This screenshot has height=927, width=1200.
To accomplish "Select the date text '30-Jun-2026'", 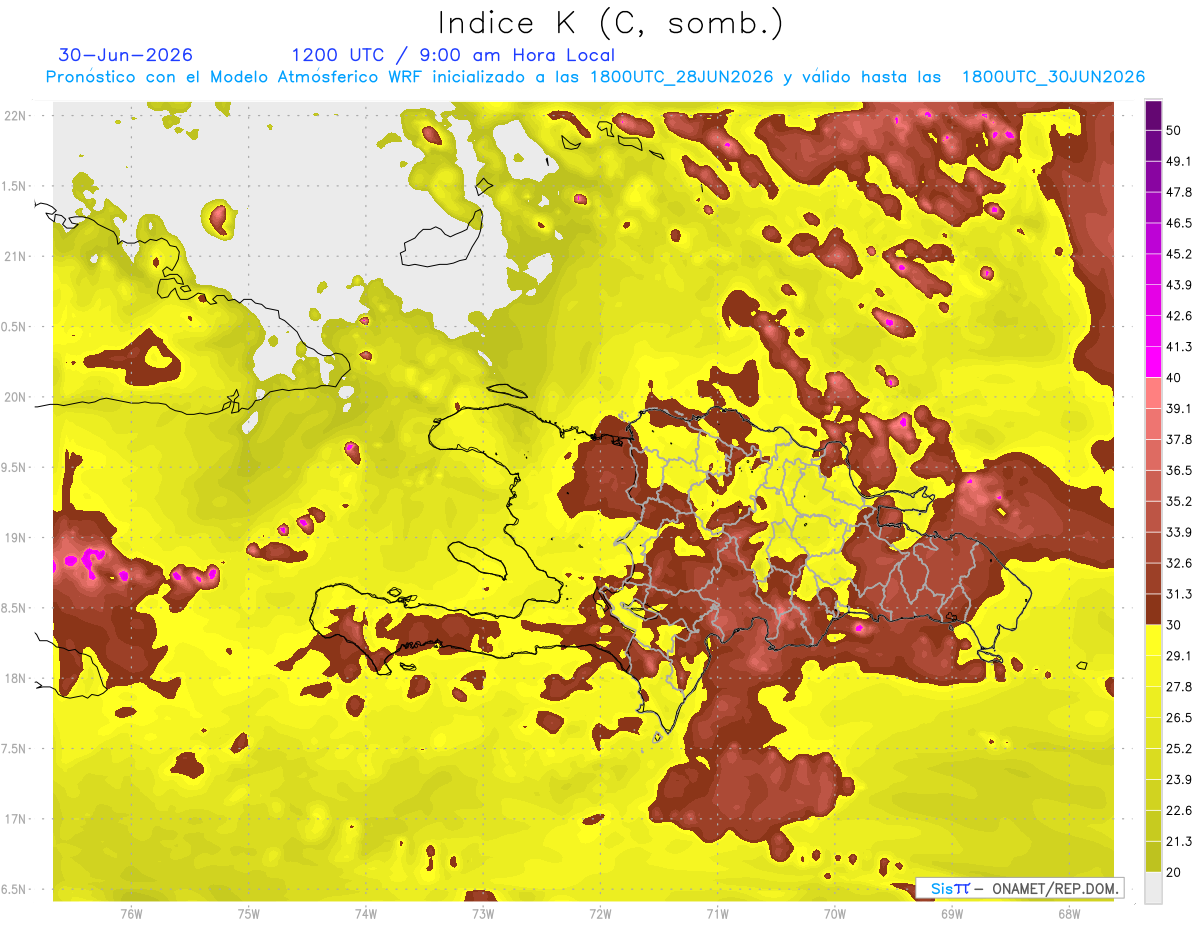I will tap(126, 55).
